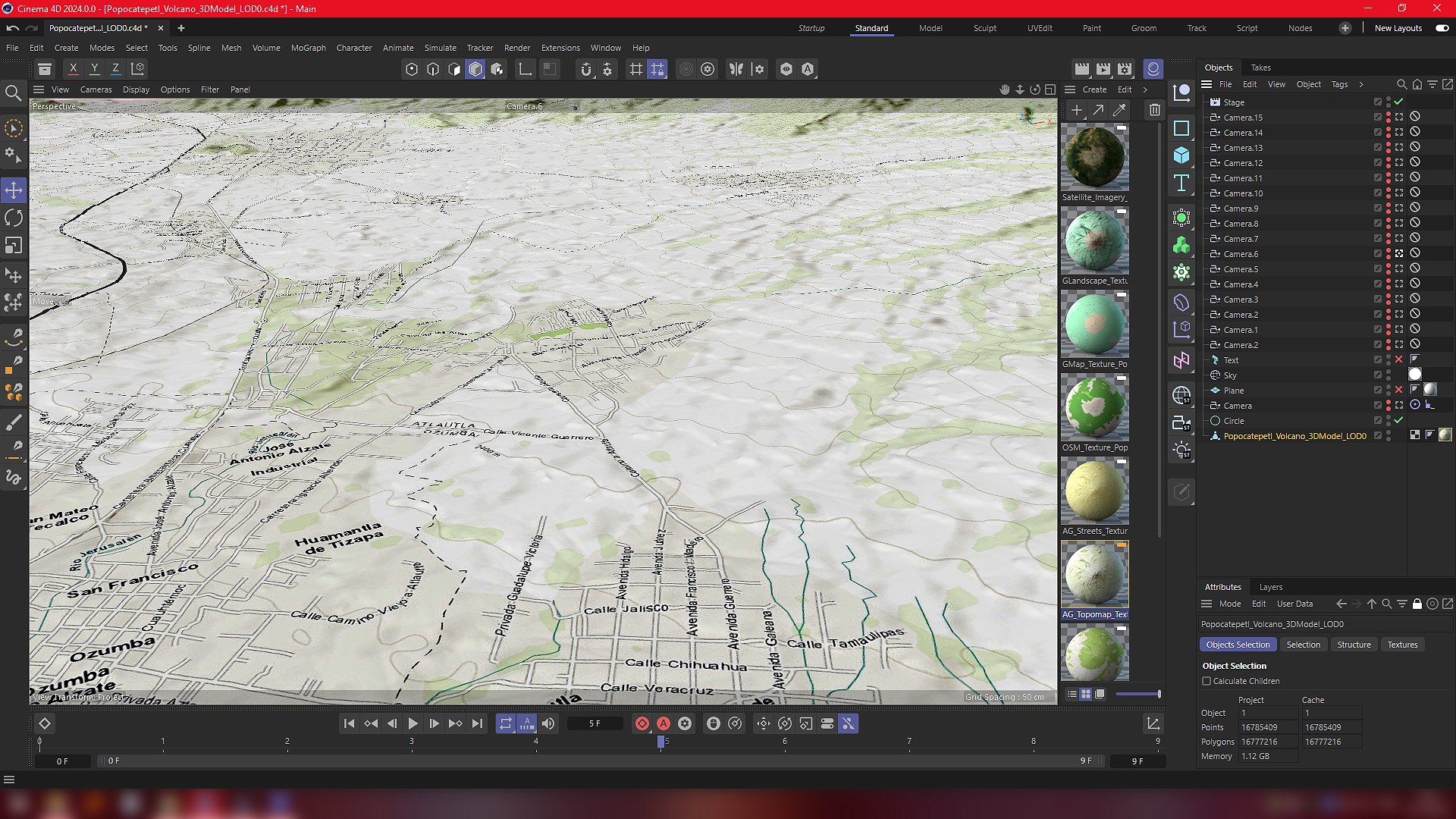Image resolution: width=1456 pixels, height=819 pixels.
Task: Open the viewport Display menu
Action: (136, 89)
